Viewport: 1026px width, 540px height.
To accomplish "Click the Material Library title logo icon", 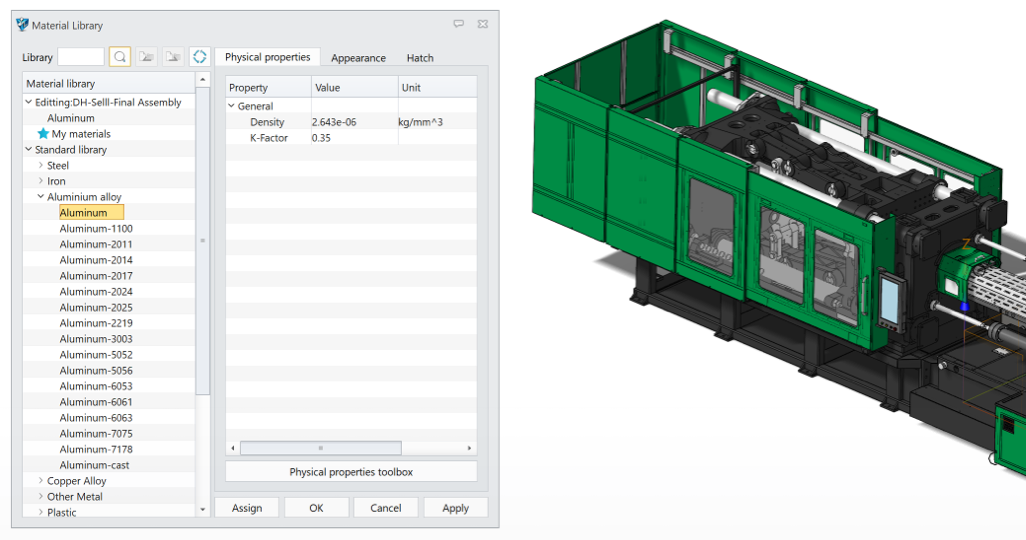I will click(x=23, y=25).
